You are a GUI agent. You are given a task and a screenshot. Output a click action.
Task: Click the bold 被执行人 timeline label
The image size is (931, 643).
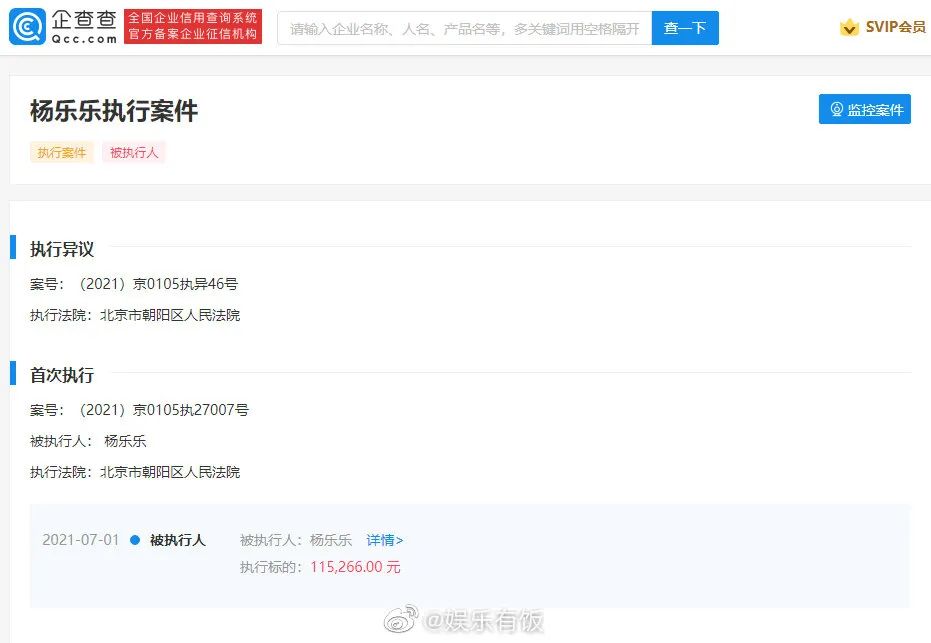click(178, 540)
